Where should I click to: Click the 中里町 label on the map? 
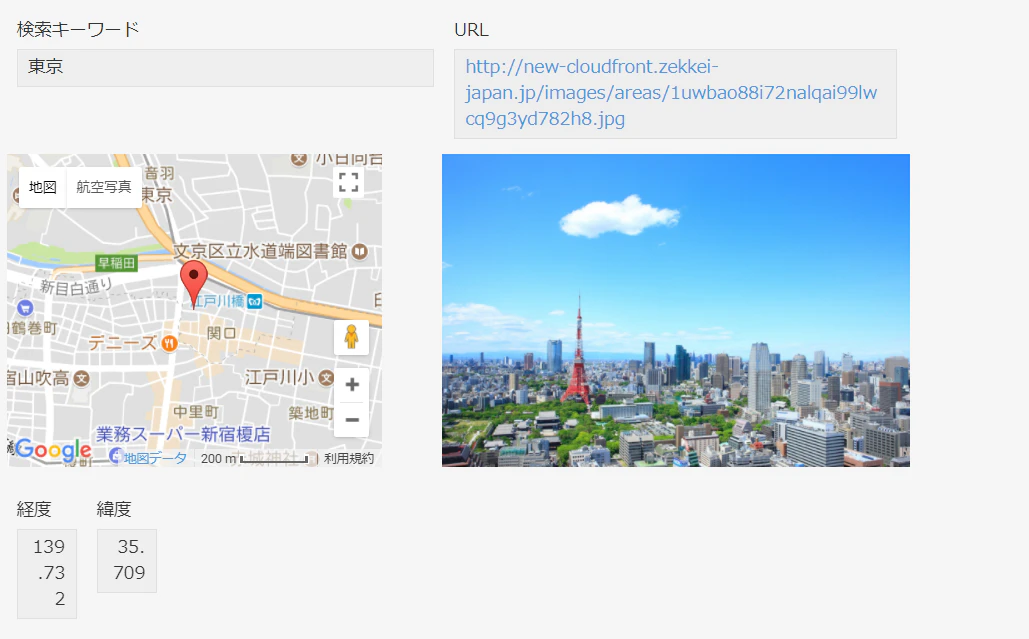pyautogui.click(x=196, y=412)
